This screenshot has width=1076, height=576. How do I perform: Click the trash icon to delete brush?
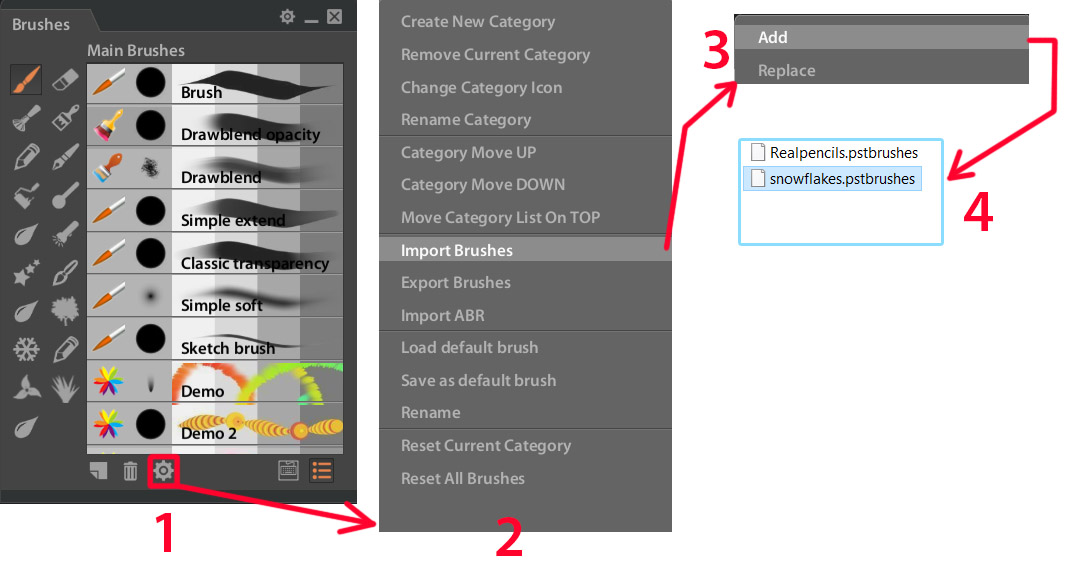pos(130,471)
